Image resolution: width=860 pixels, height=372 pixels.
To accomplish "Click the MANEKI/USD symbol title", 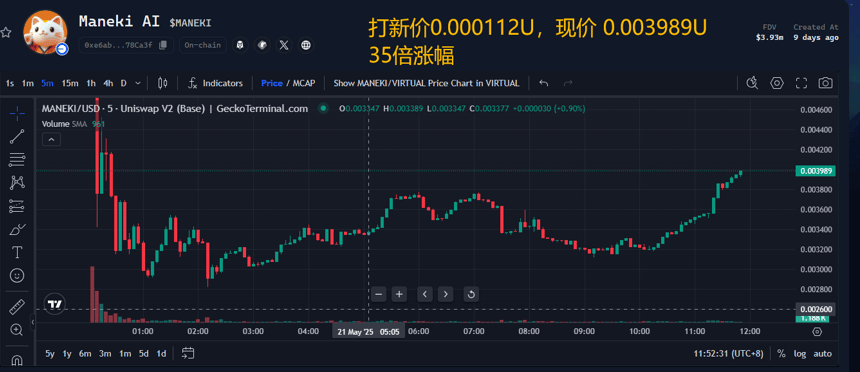I will [x=175, y=109].
